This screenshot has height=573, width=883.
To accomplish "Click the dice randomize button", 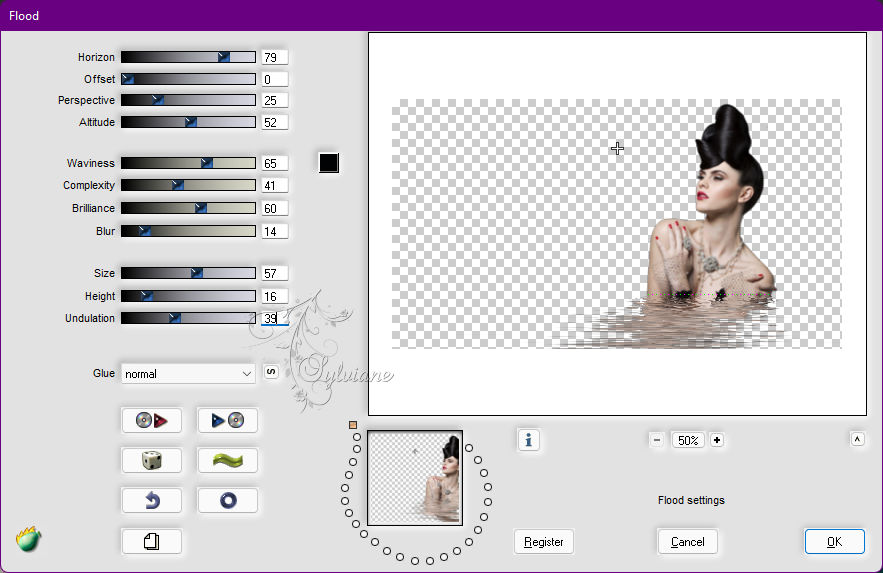I will (x=151, y=460).
